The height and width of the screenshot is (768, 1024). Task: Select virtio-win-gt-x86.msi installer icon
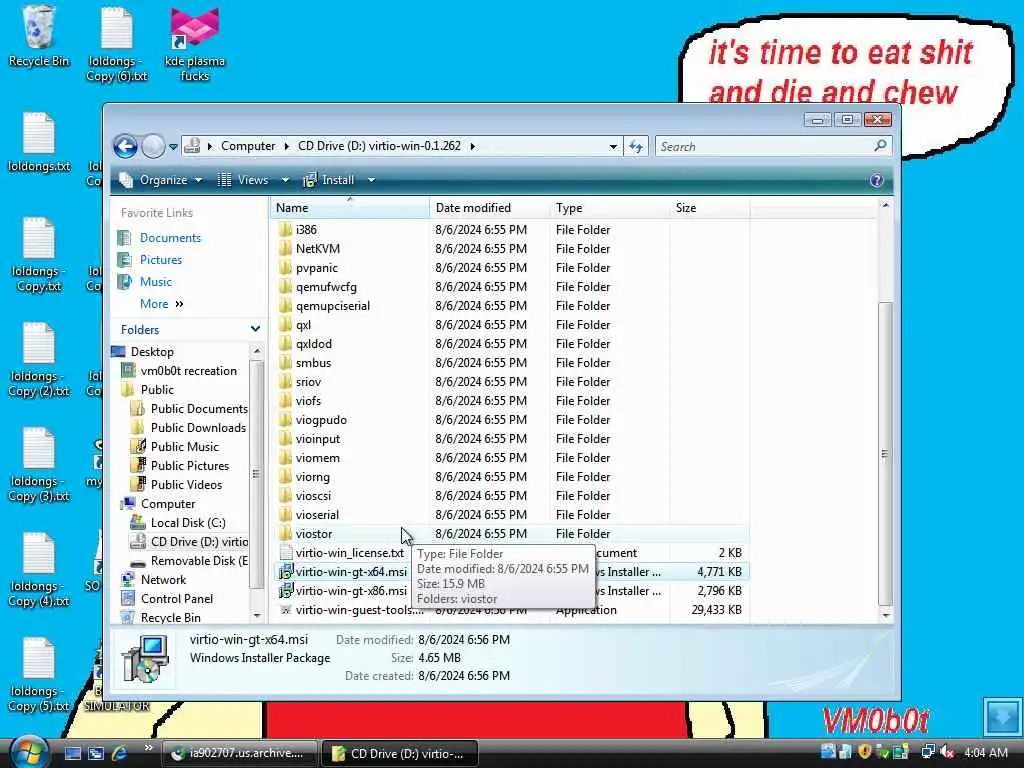pos(285,590)
